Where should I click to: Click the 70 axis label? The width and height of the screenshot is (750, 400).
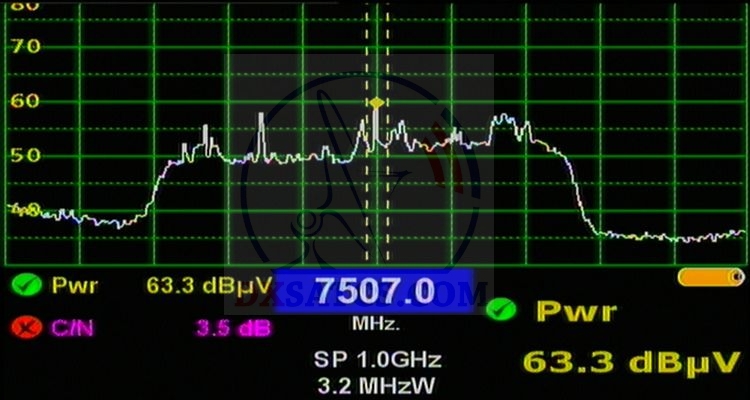point(26,46)
